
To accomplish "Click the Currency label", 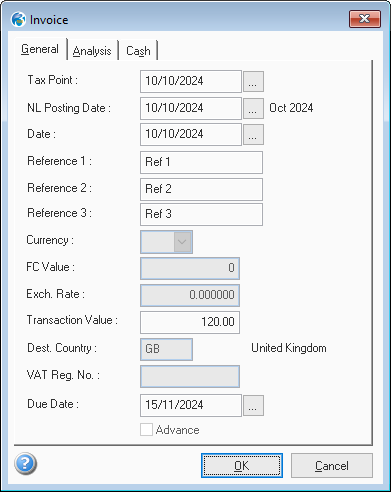I will coord(50,240).
